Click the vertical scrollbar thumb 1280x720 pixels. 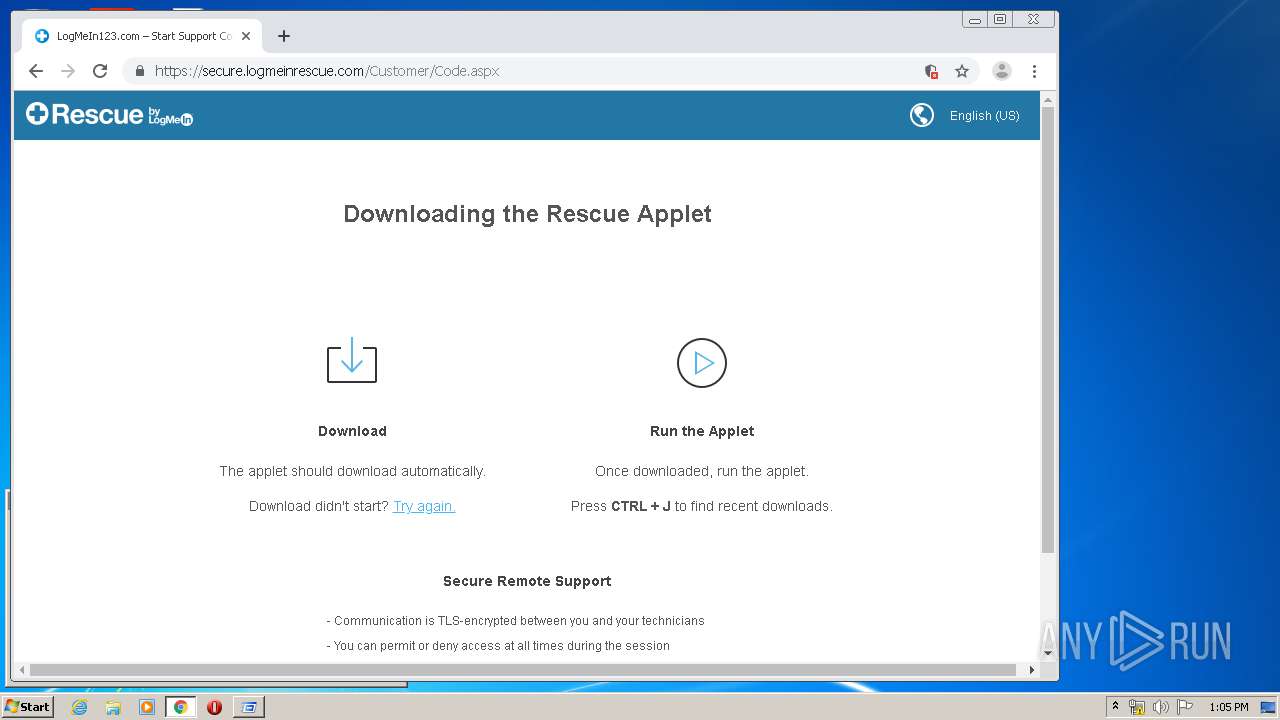click(x=1048, y=330)
